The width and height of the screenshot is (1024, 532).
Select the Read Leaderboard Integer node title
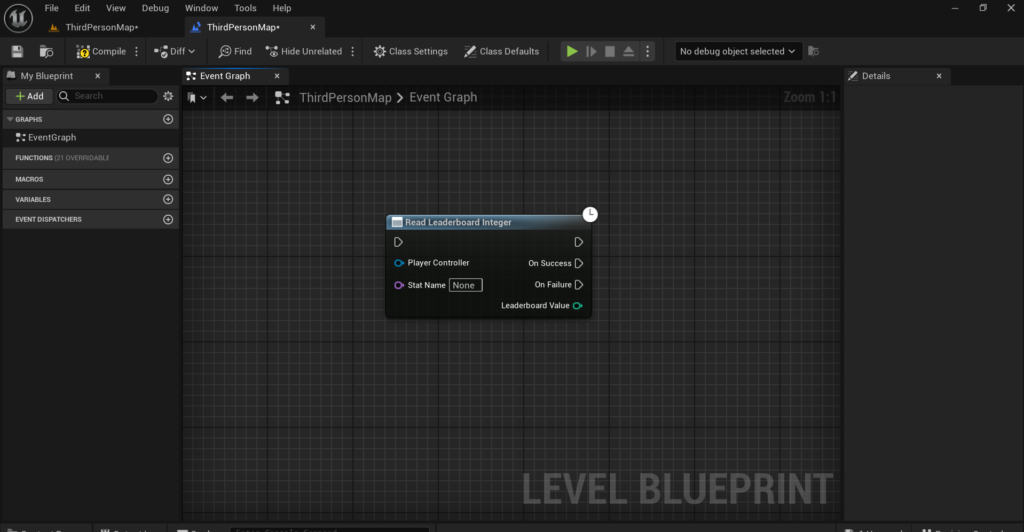click(x=458, y=223)
